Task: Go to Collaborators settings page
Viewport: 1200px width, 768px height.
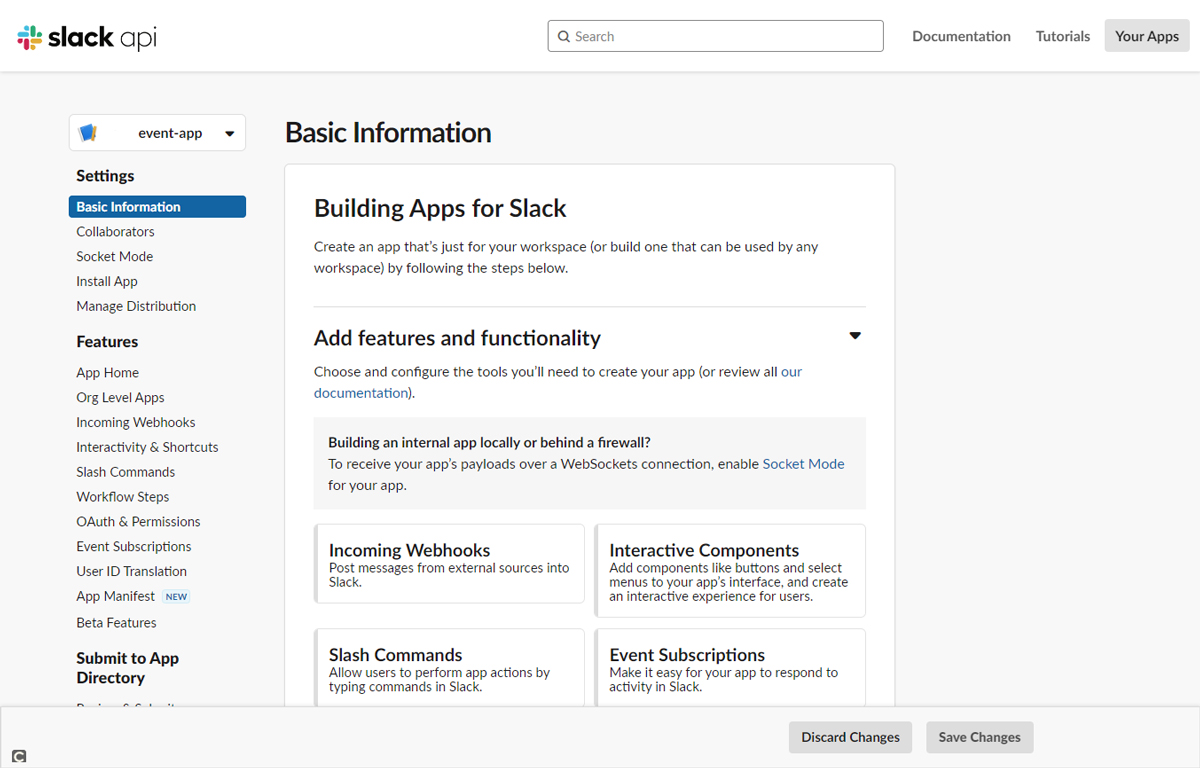Action: pyautogui.click(x=115, y=232)
